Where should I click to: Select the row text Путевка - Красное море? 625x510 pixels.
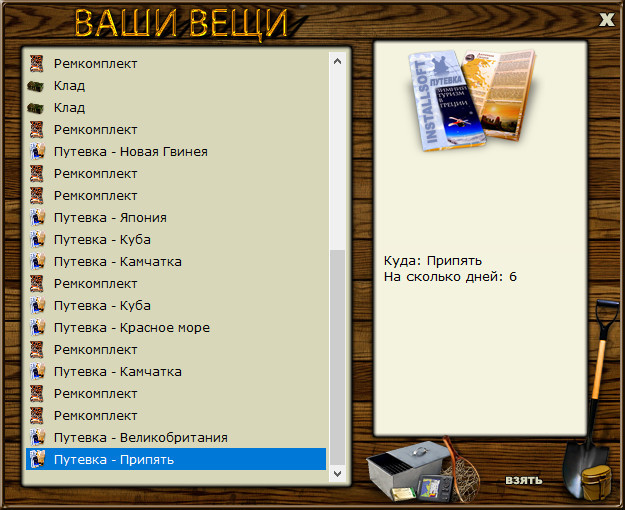coord(132,328)
